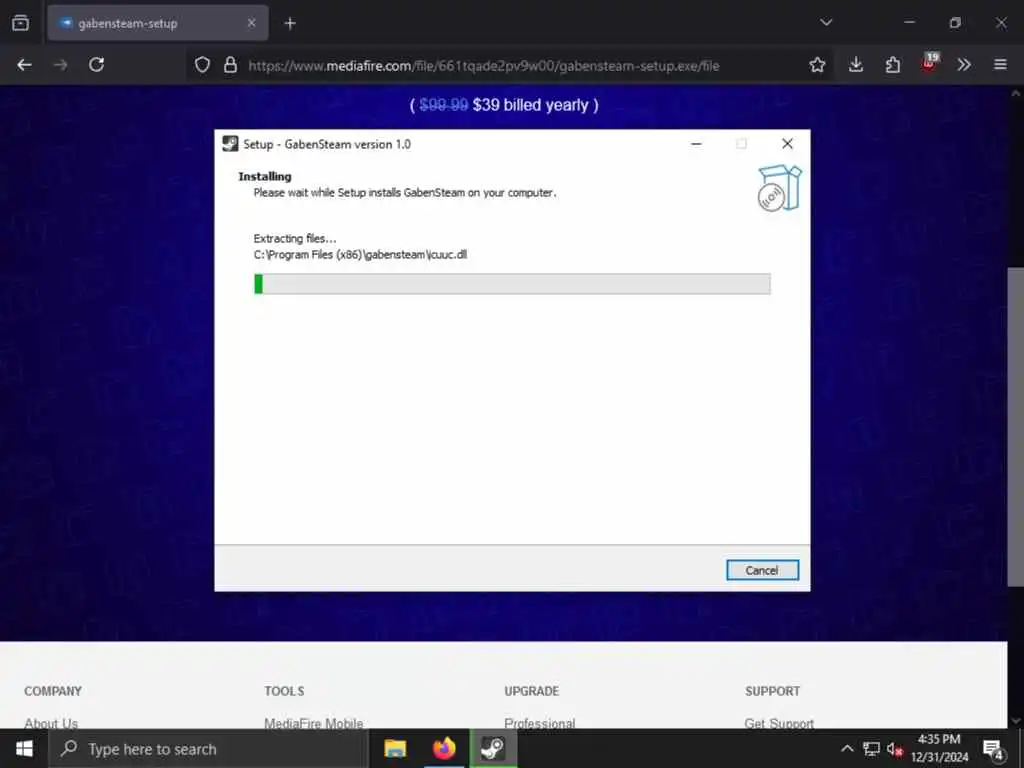Open the Get Support footer link
The width and height of the screenshot is (1024, 768).
click(x=779, y=723)
